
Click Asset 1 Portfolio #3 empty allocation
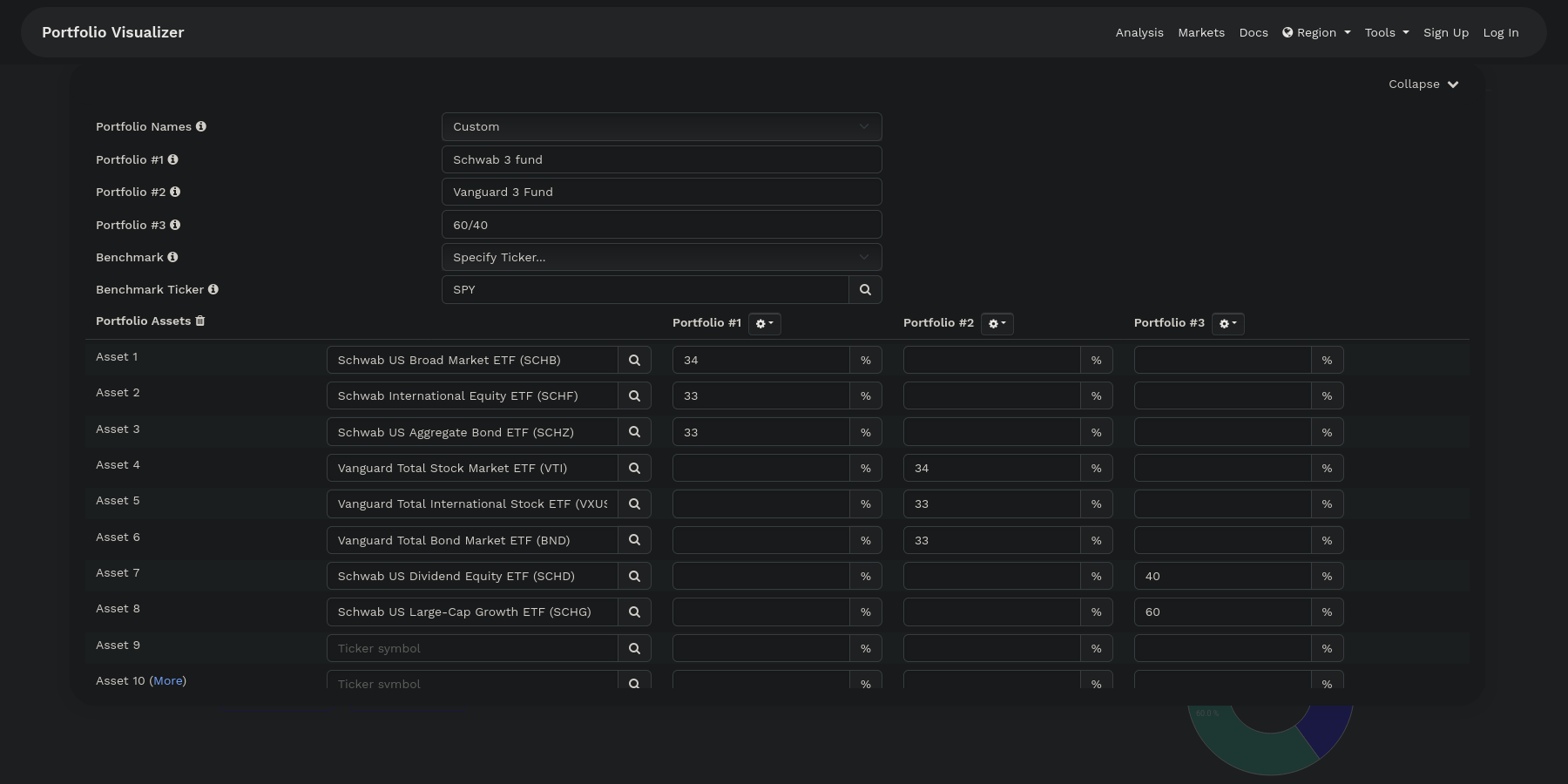[1223, 360]
